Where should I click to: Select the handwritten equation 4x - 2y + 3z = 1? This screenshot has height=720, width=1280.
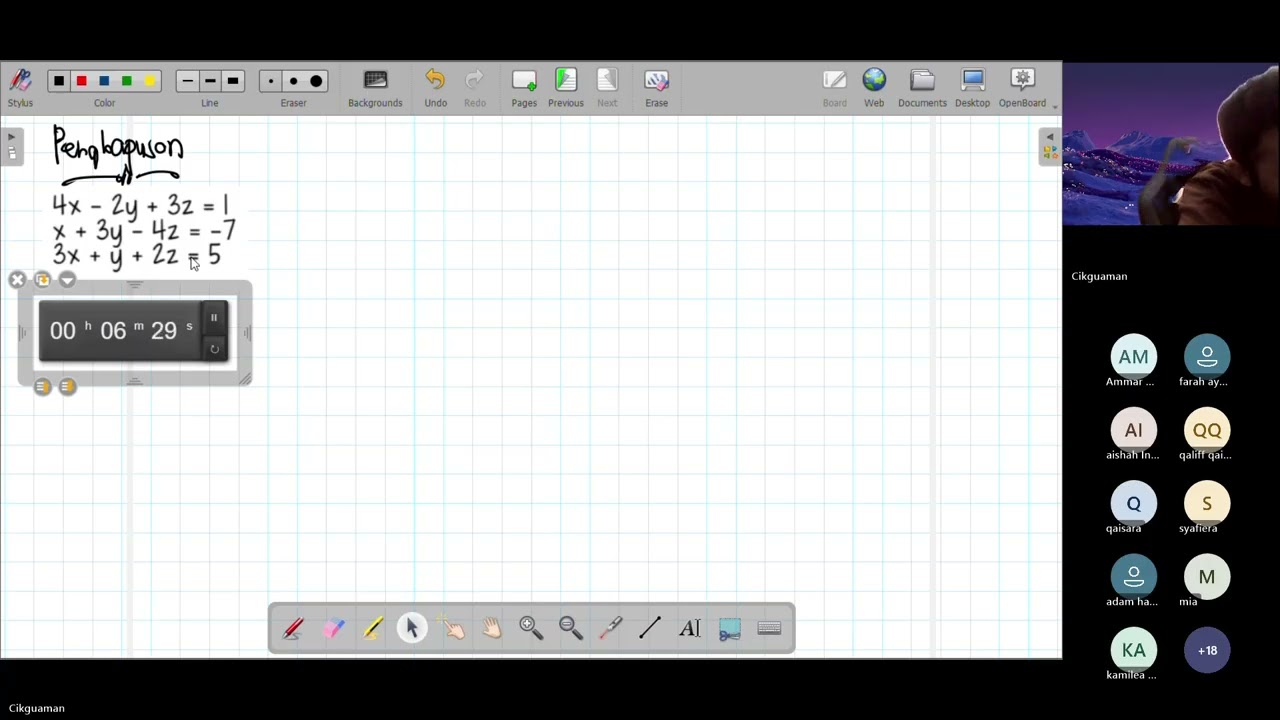[x=140, y=206]
